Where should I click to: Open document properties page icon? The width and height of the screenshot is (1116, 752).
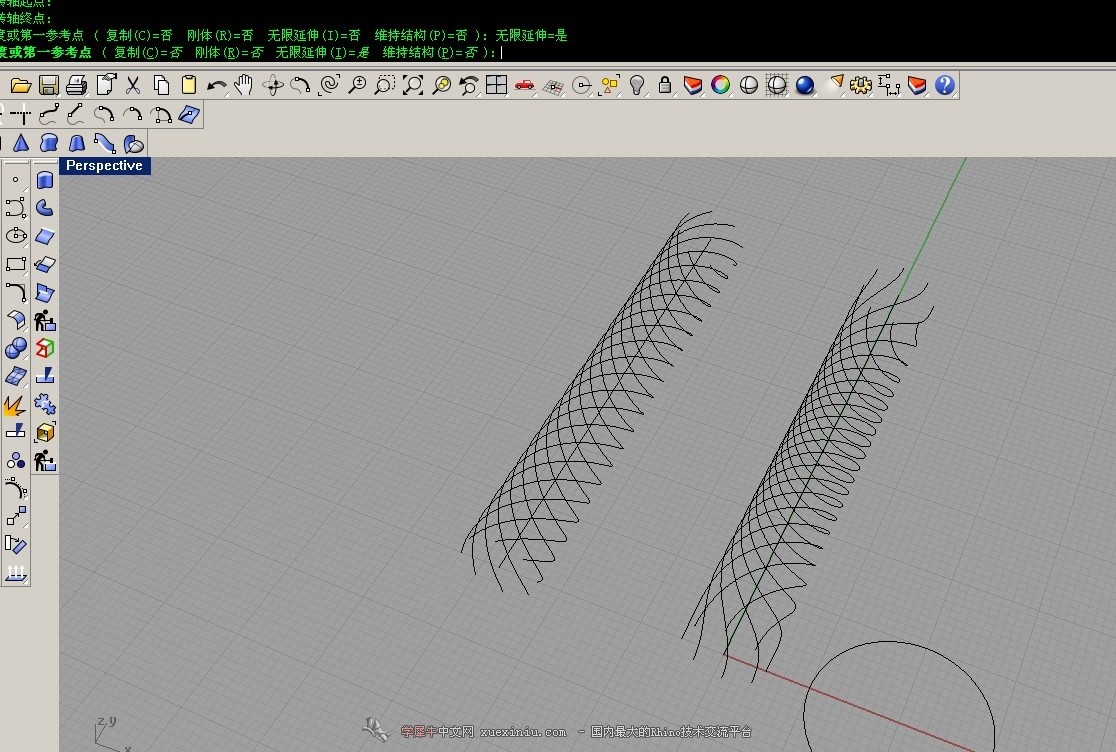106,85
